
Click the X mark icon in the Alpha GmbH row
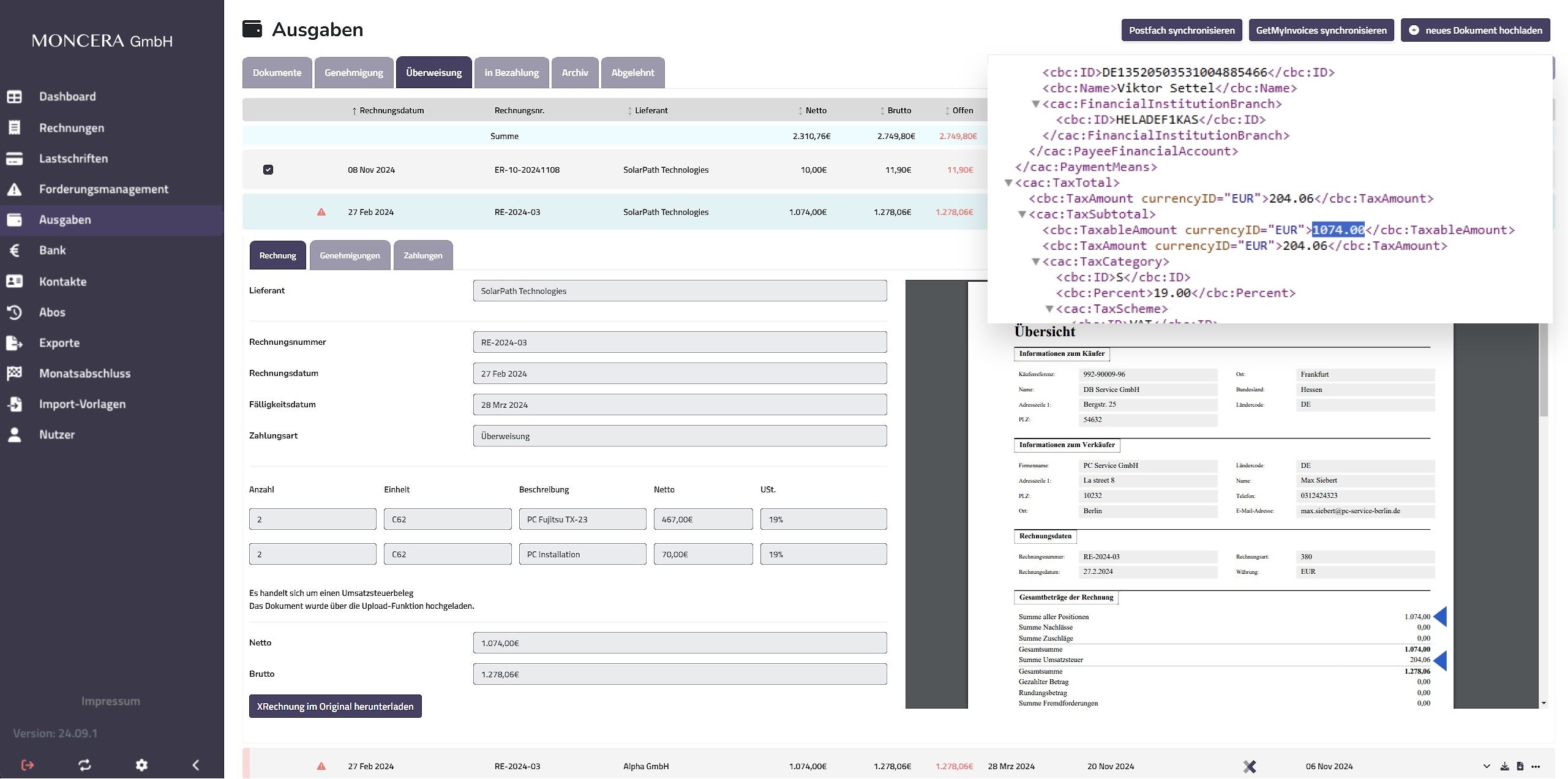pos(1250,766)
